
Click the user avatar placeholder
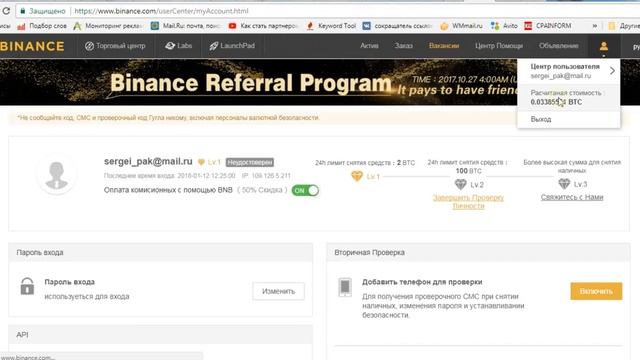pos(56,174)
